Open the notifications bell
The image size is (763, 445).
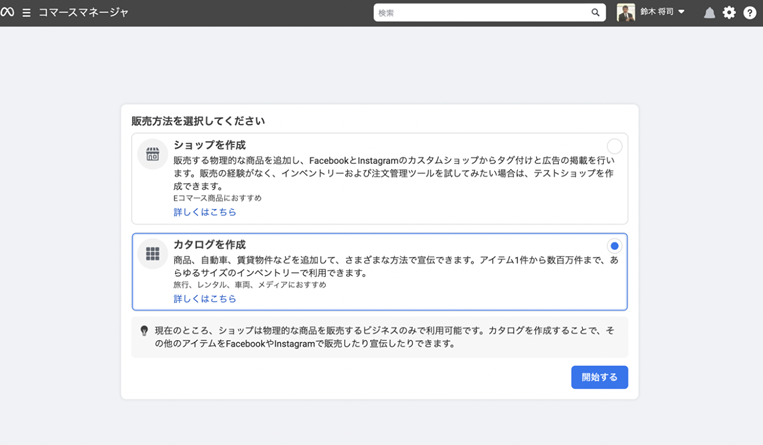[709, 13]
